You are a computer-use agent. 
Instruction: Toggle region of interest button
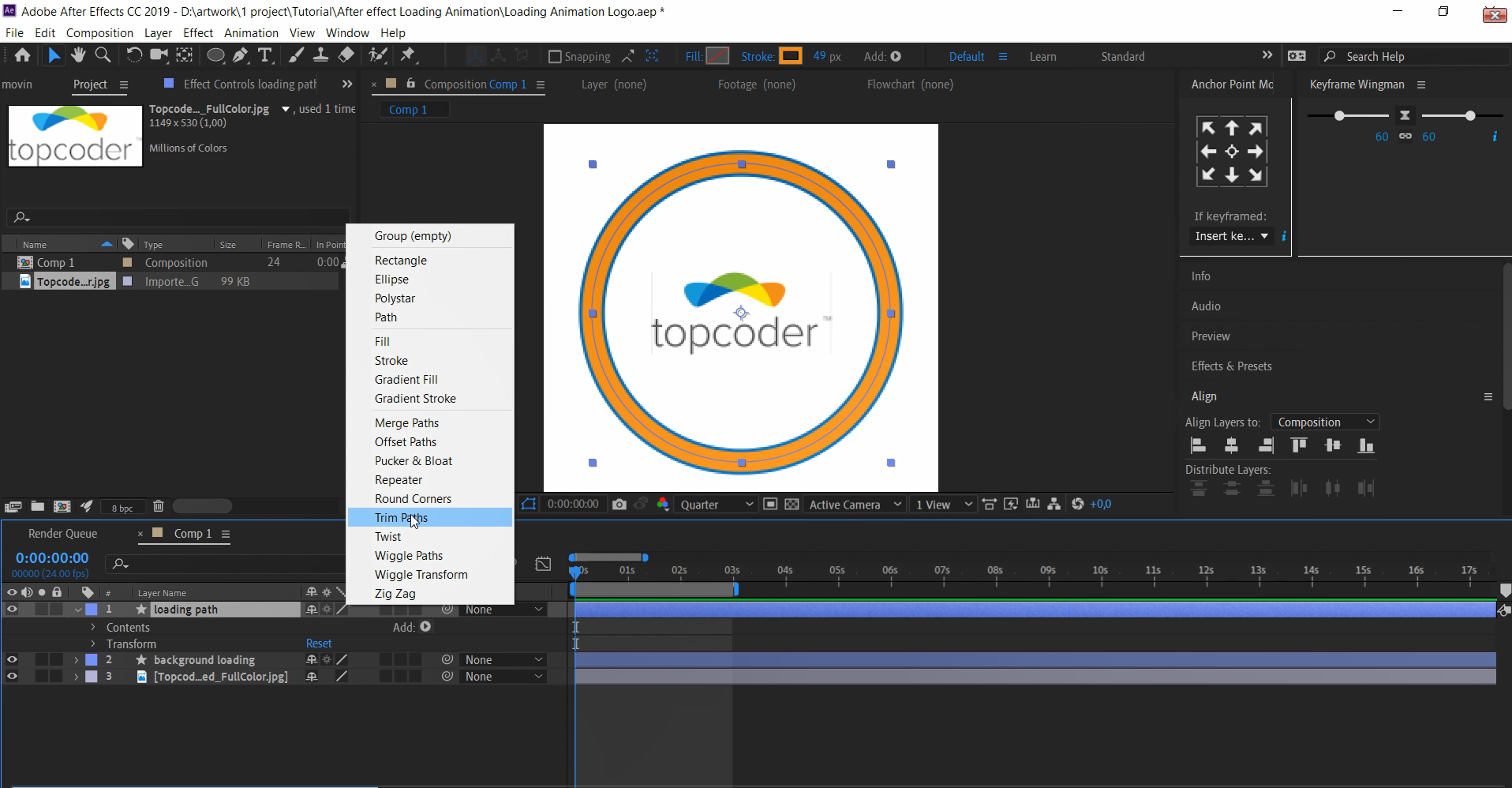point(770,504)
